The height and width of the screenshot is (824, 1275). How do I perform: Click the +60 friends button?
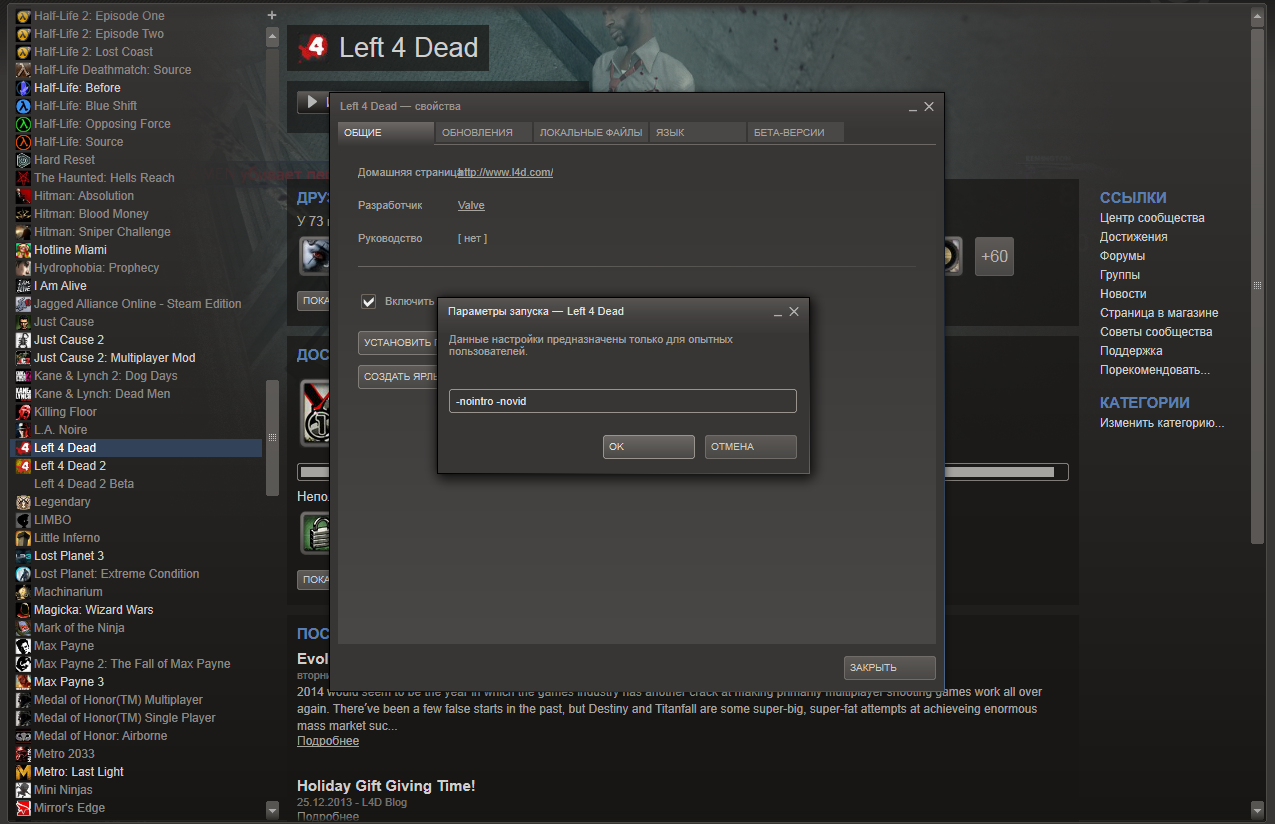pos(995,256)
